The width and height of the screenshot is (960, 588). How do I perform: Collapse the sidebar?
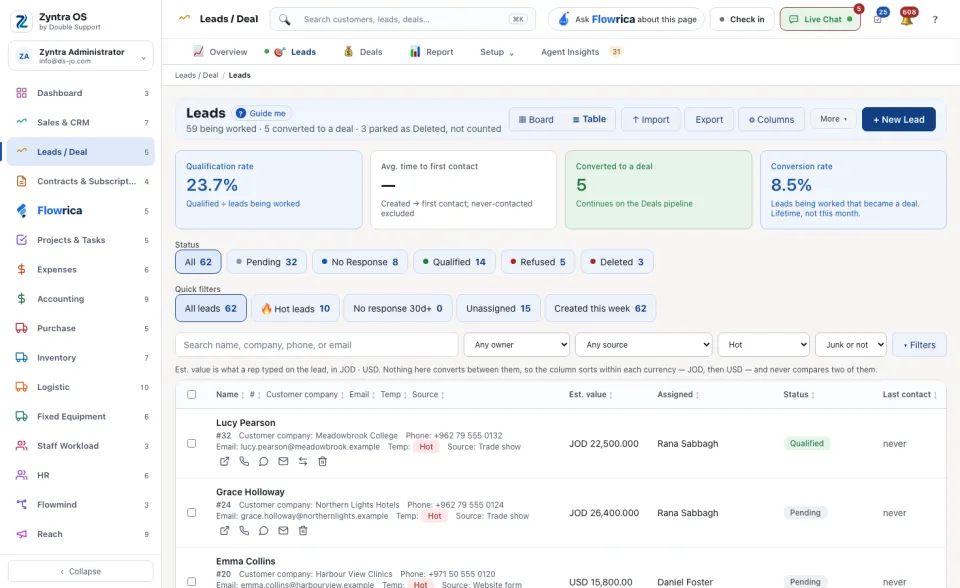click(x=81, y=571)
